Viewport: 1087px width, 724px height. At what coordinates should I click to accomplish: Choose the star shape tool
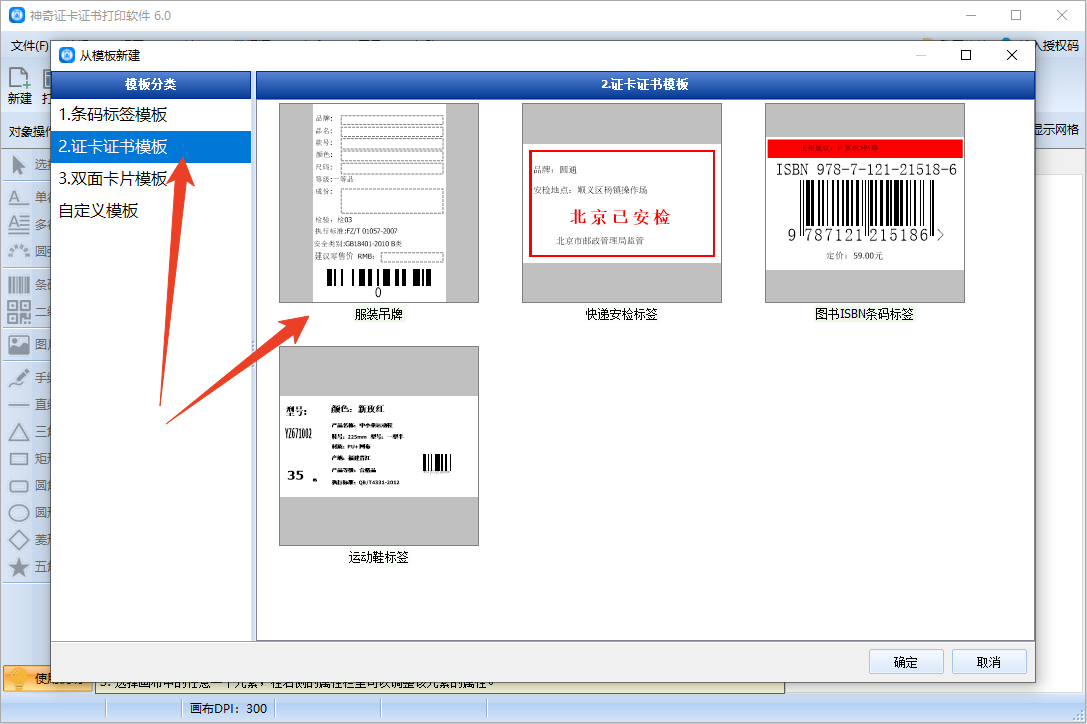[19, 567]
